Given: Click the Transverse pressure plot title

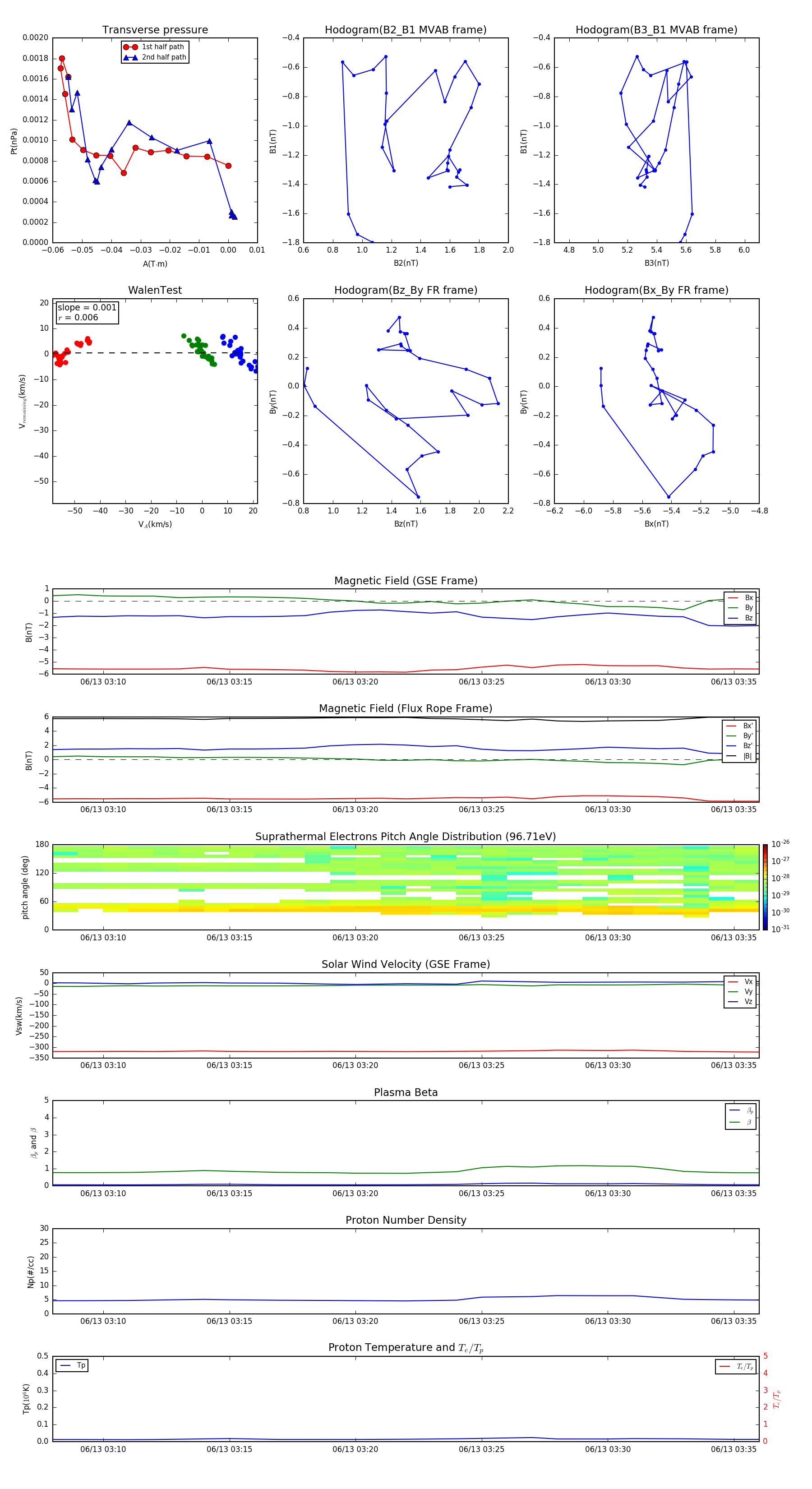Looking at the screenshot, I should (155, 30).
